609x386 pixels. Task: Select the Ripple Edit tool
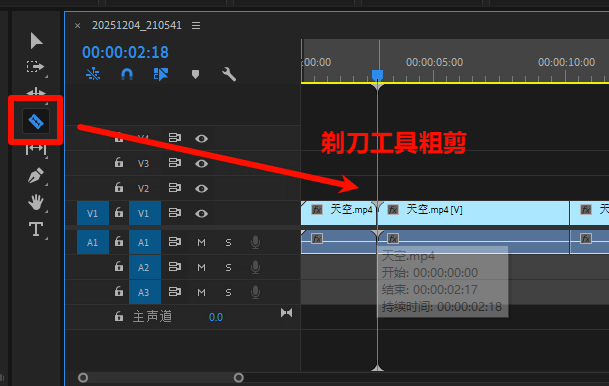[36, 92]
